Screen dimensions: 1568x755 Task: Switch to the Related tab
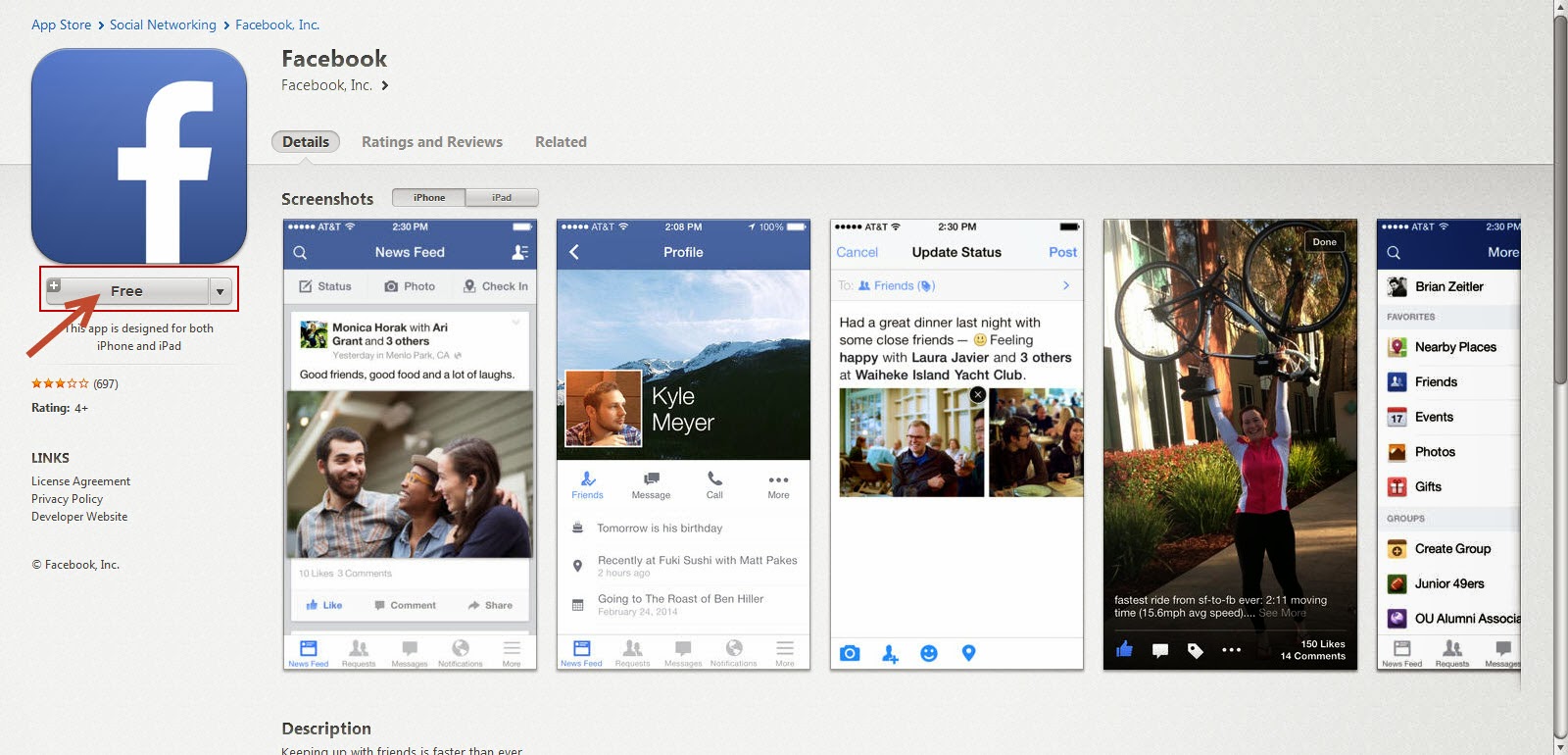pyautogui.click(x=561, y=142)
